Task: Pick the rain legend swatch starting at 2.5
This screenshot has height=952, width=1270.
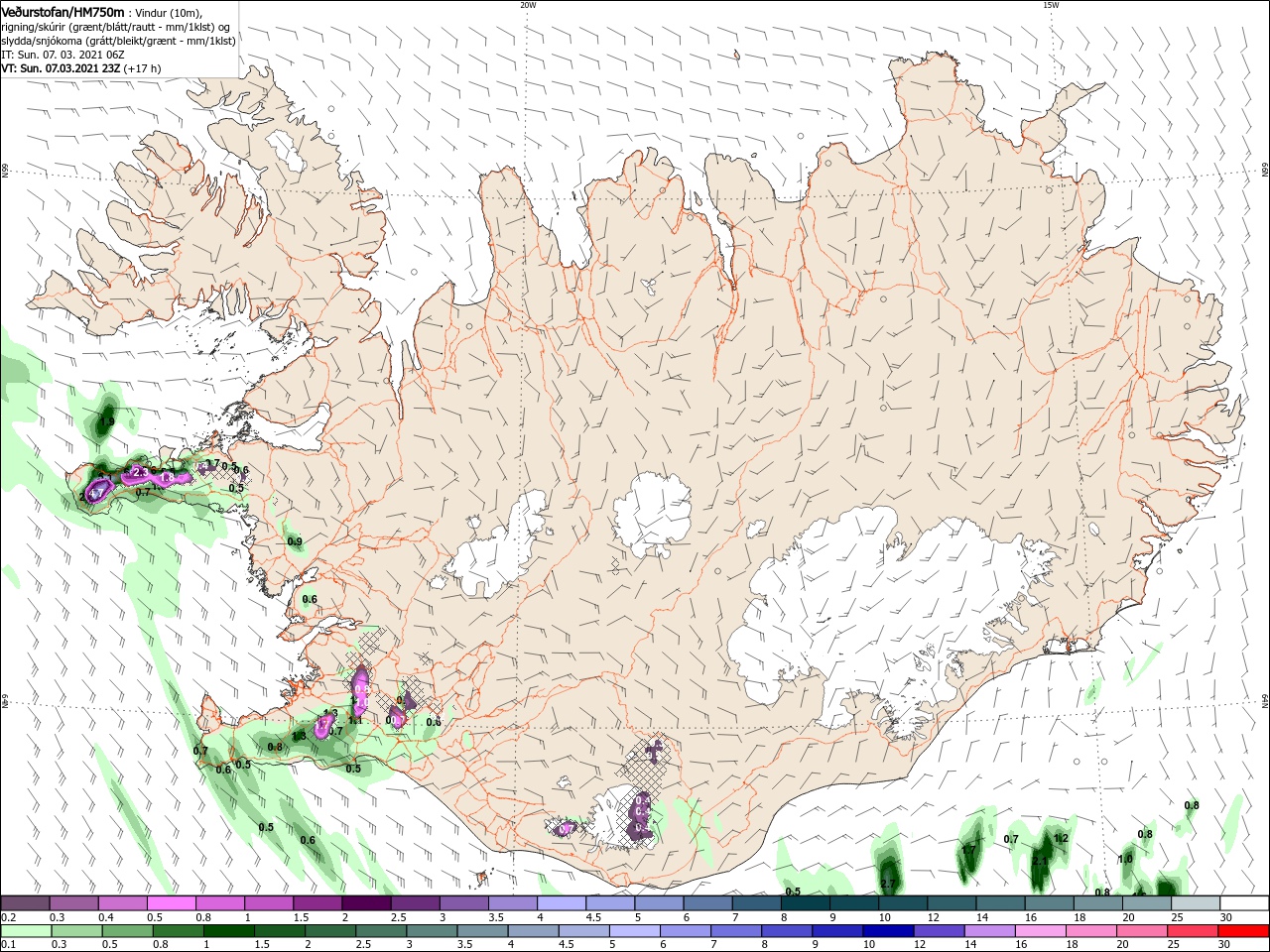Action: pyautogui.click(x=381, y=931)
